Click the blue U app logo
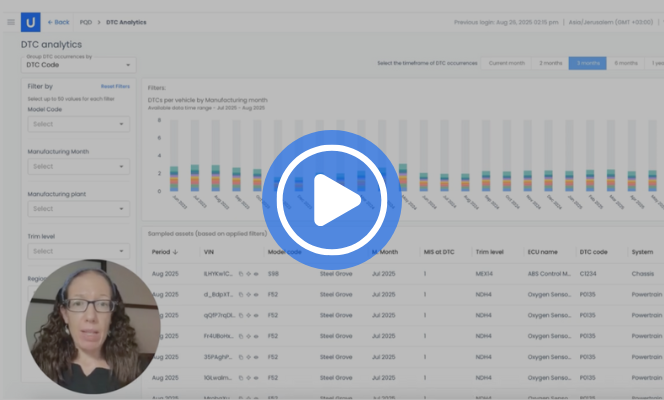 coord(31,20)
